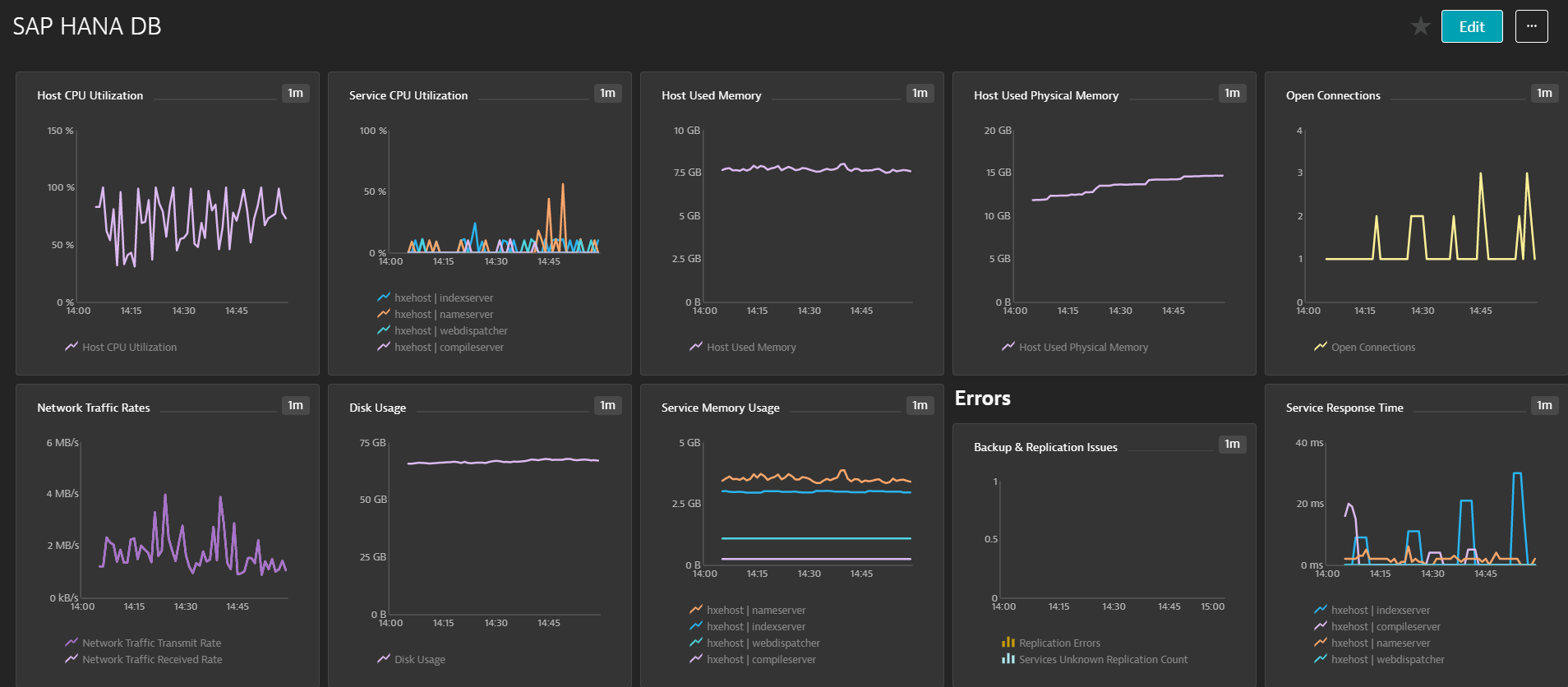
Task: Click Network Traffic Received Rate legend icon
Action: tap(71, 659)
